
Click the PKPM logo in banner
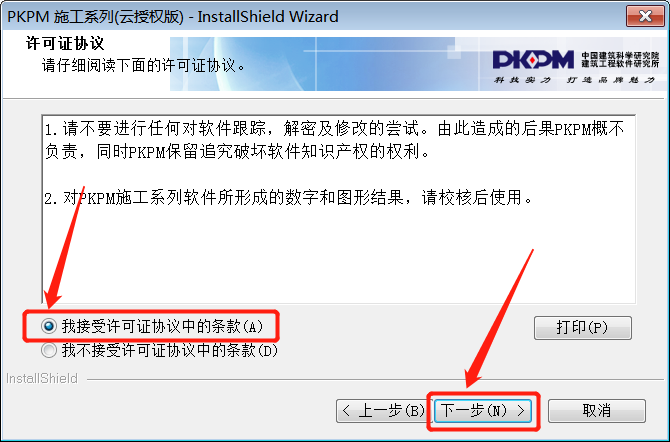click(x=533, y=60)
